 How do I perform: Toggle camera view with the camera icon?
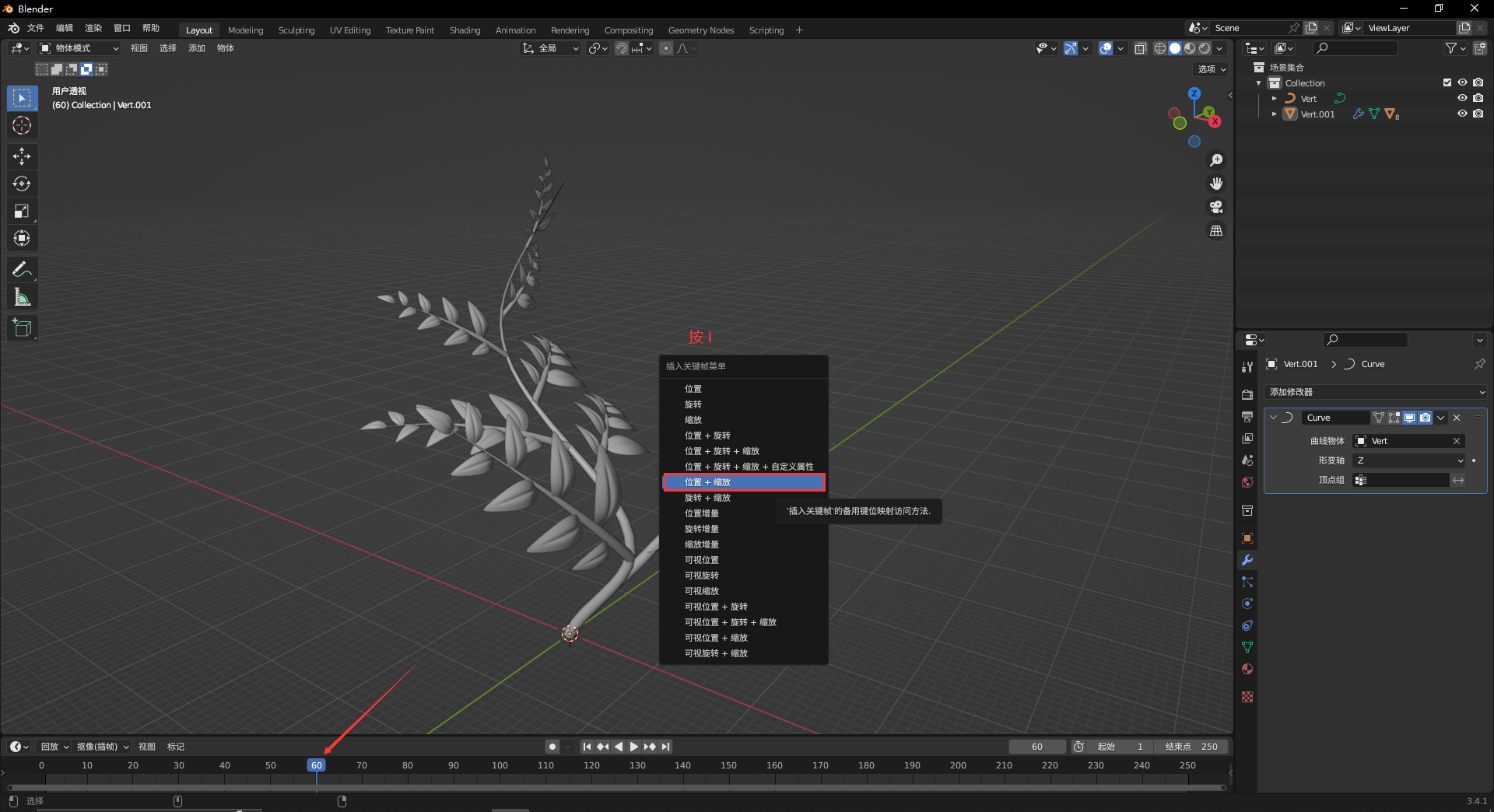point(1215,207)
